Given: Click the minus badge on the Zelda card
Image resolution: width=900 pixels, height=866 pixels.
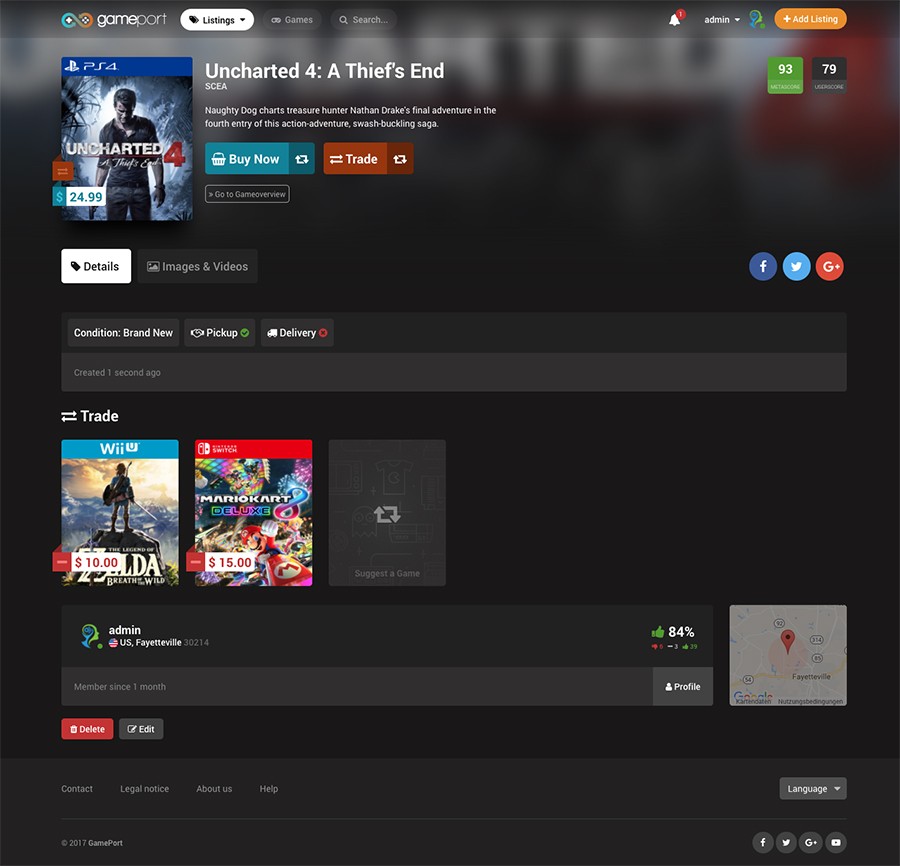Looking at the screenshot, I should [61, 562].
